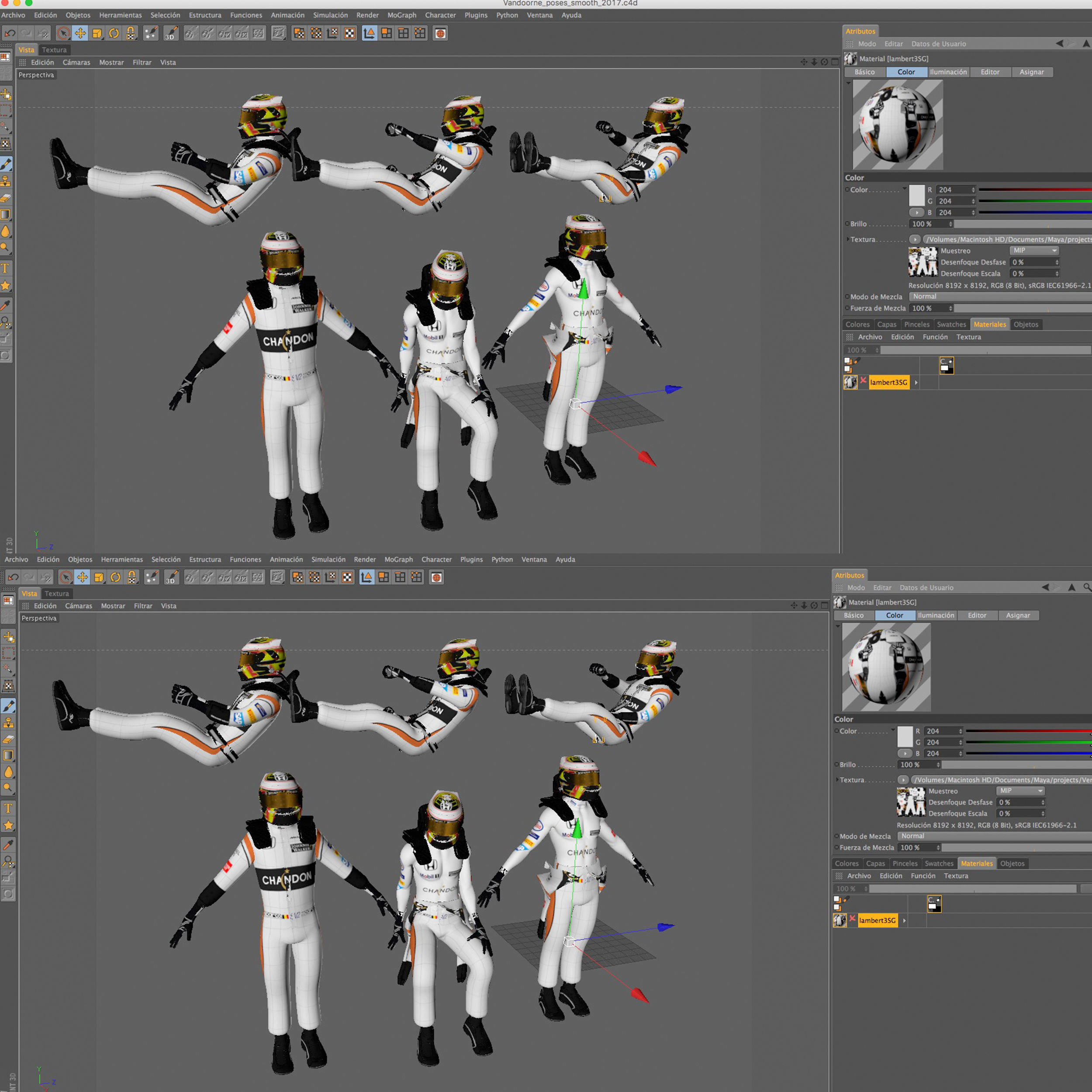
Task: Click the gray Color swatch in upper Atributos panel
Action: 916,195
